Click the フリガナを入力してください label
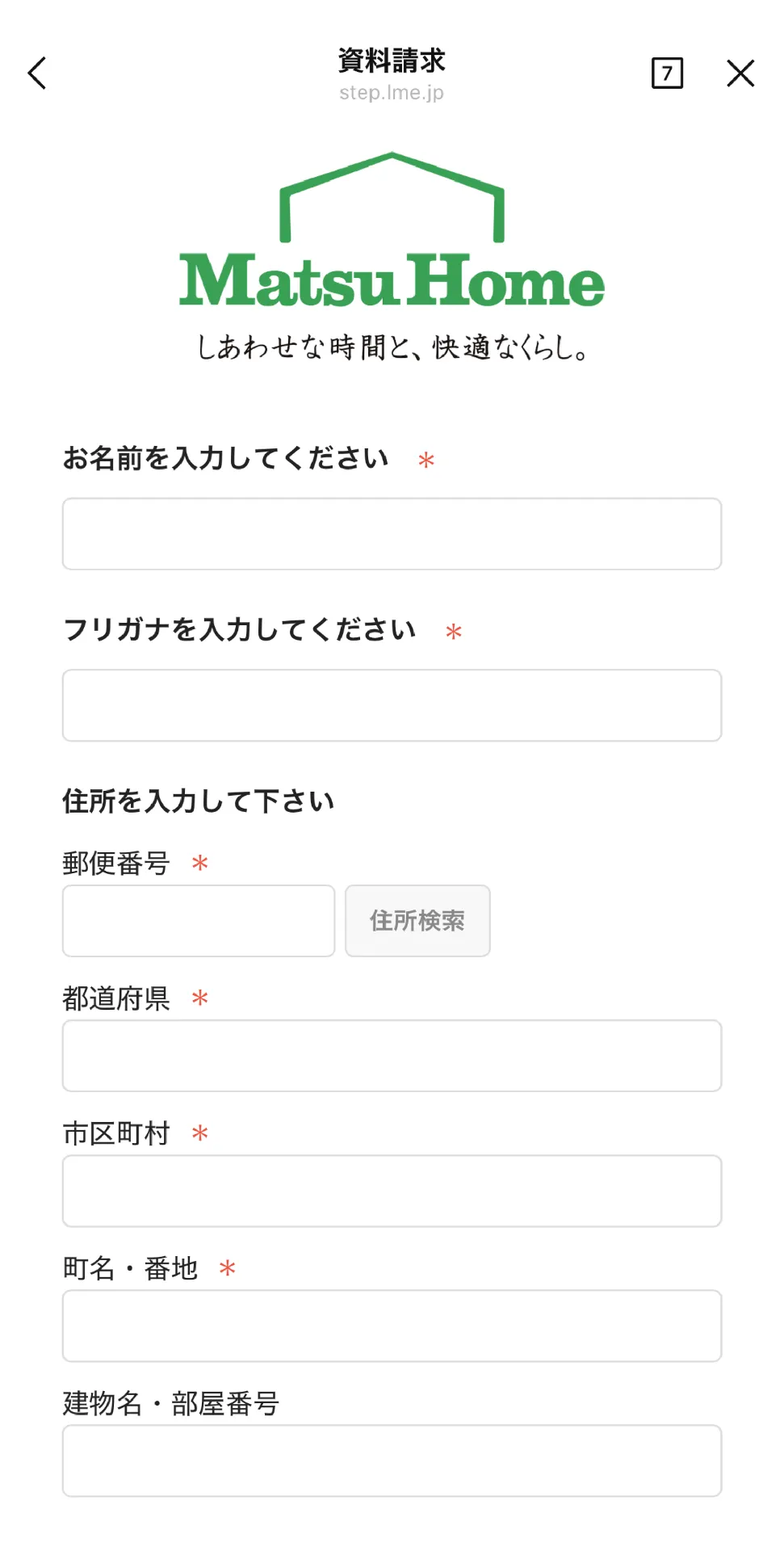The width and height of the screenshot is (784, 1551). (240, 630)
